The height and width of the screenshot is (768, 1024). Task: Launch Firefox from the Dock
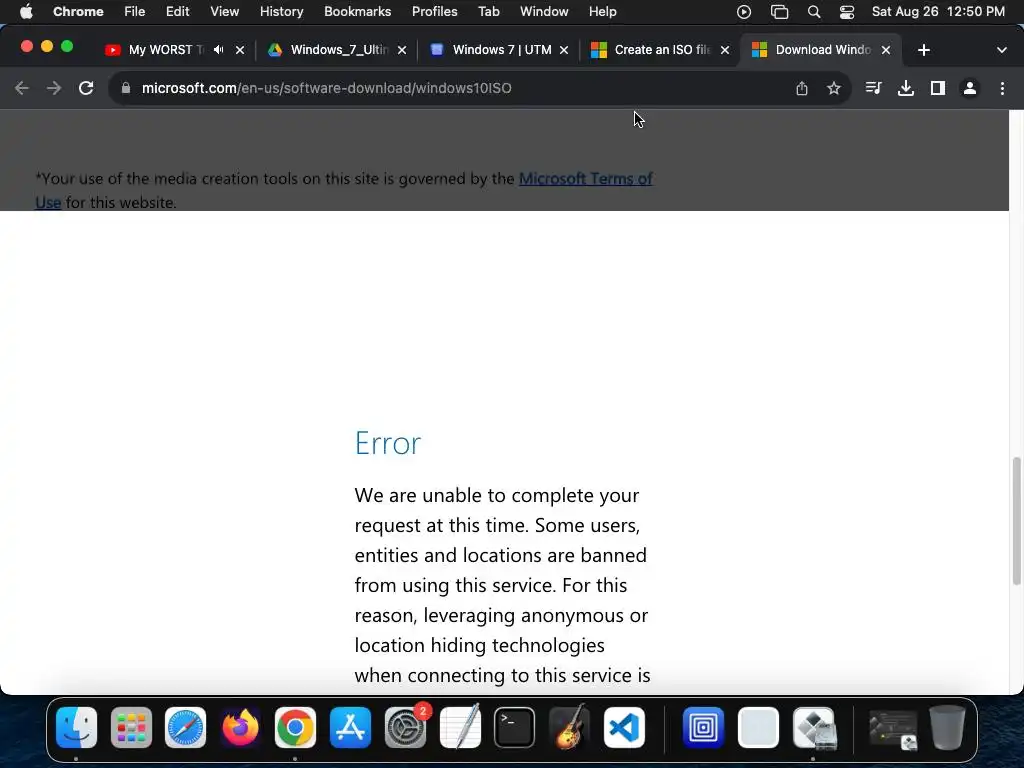click(240, 728)
